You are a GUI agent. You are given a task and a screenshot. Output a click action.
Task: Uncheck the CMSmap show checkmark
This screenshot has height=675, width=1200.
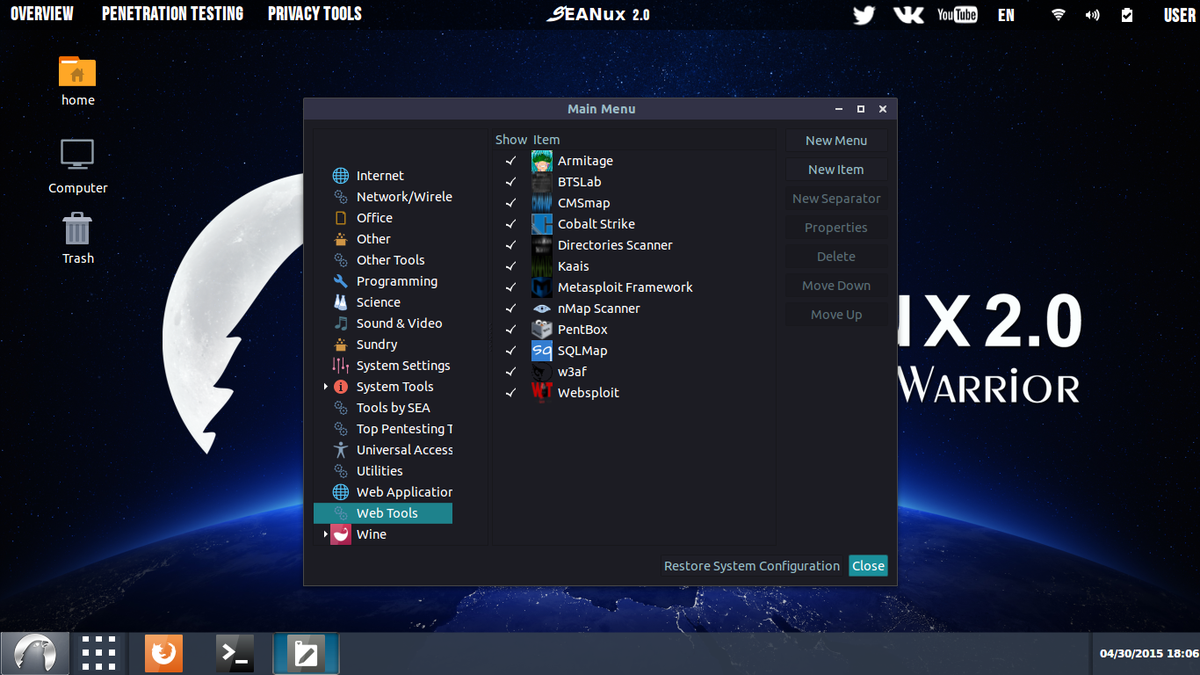(x=511, y=203)
